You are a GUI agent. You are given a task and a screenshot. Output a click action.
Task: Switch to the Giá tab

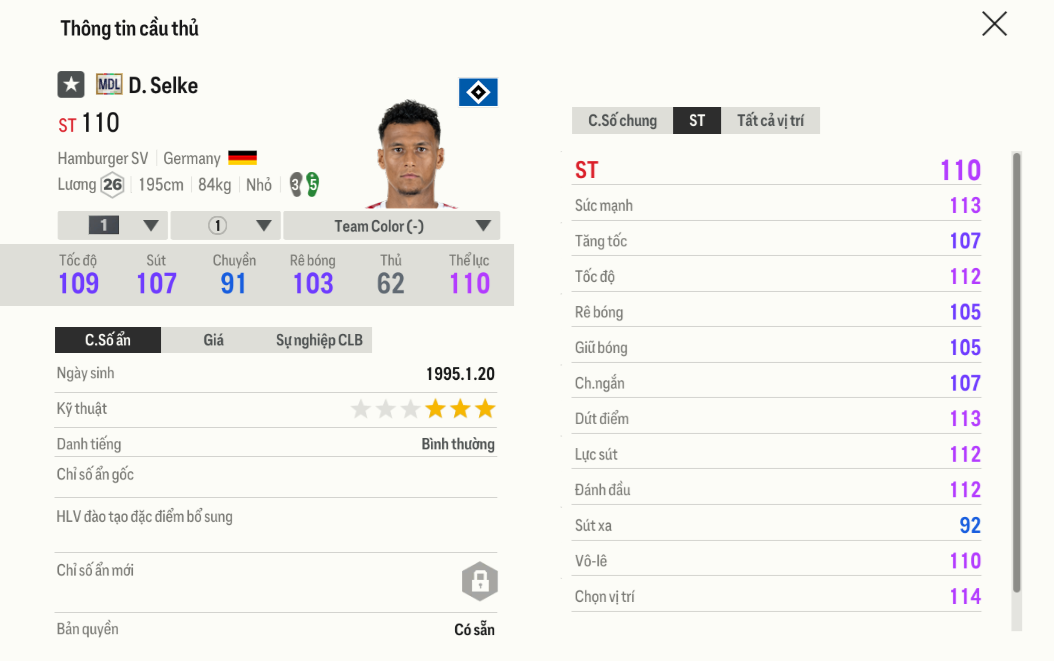[x=213, y=340]
